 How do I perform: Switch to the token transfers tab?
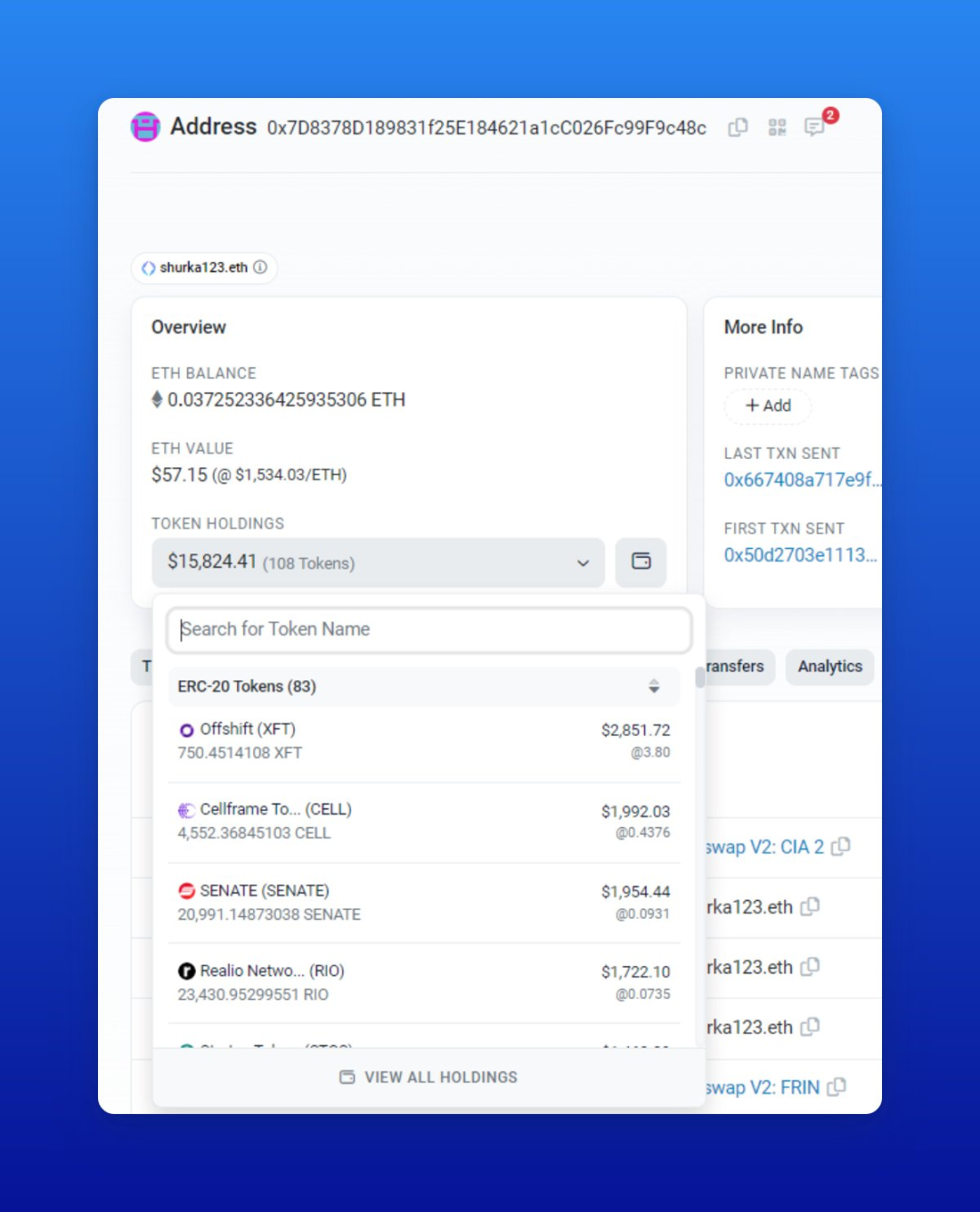click(735, 667)
